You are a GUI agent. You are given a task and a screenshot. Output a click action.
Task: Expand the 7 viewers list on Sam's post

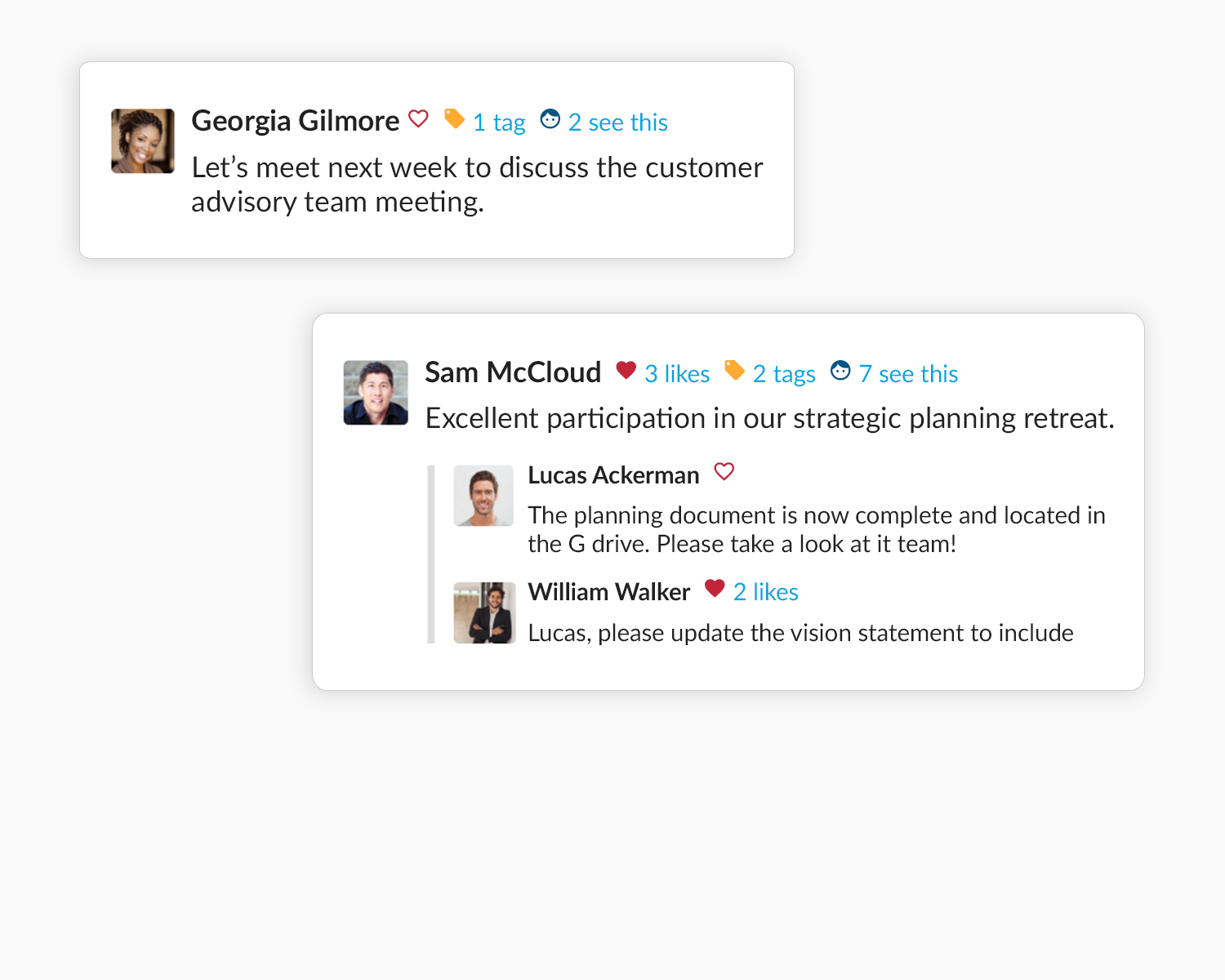coord(909,373)
